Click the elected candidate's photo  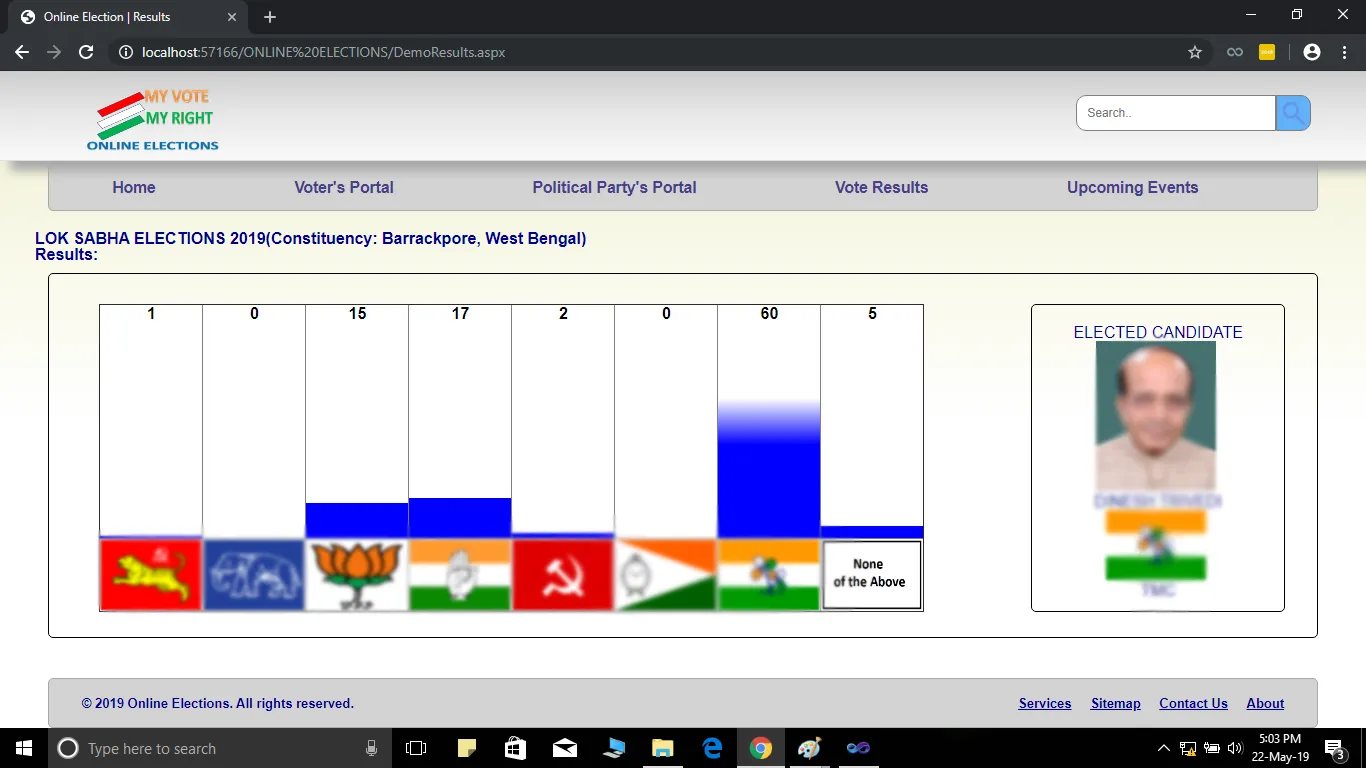pos(1156,415)
